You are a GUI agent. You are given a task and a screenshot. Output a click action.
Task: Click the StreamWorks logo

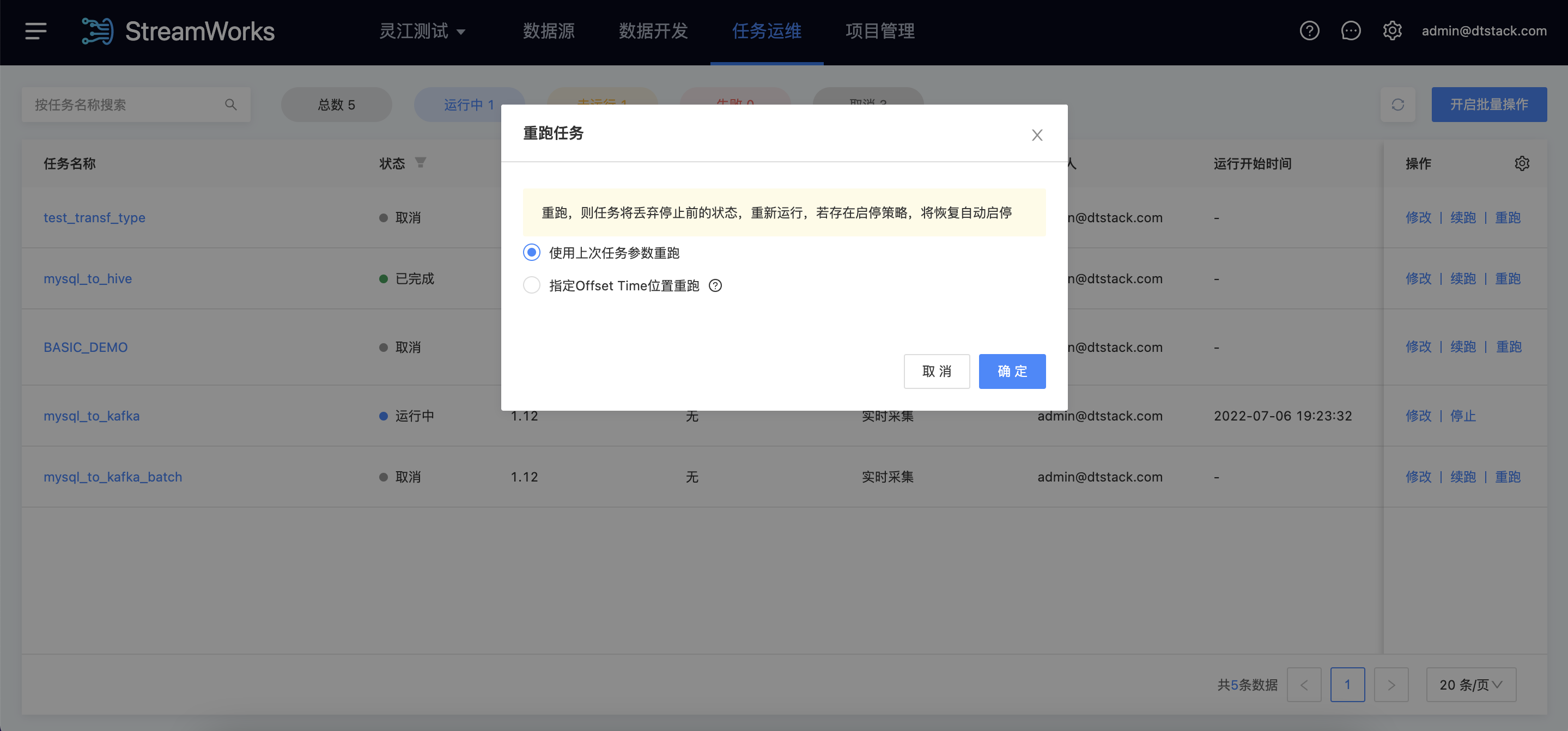coord(178,31)
